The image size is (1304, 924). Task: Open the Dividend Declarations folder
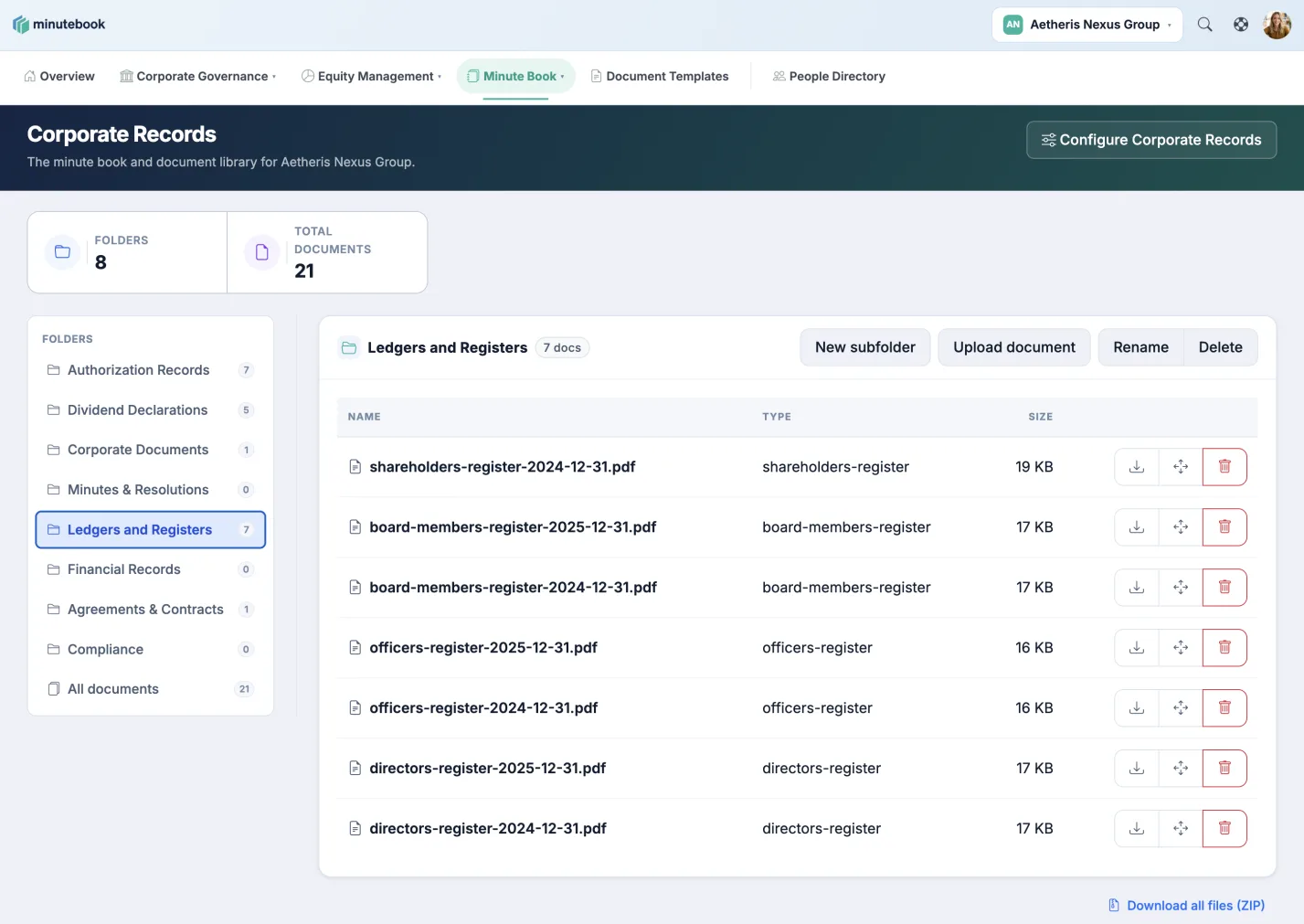[151, 410]
